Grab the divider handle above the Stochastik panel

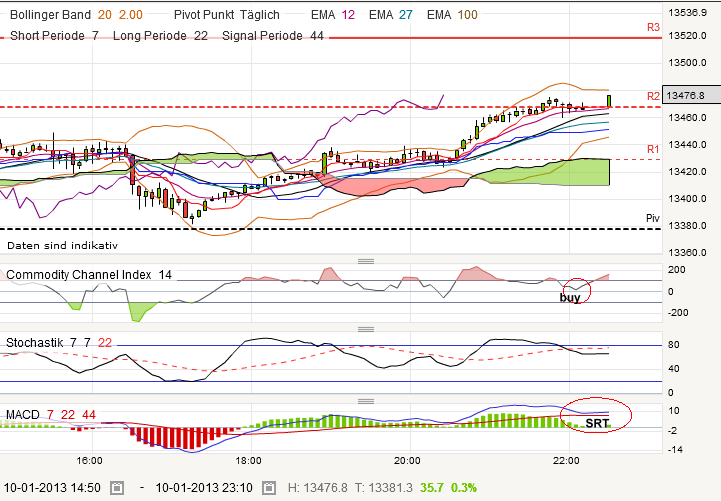tap(366, 329)
